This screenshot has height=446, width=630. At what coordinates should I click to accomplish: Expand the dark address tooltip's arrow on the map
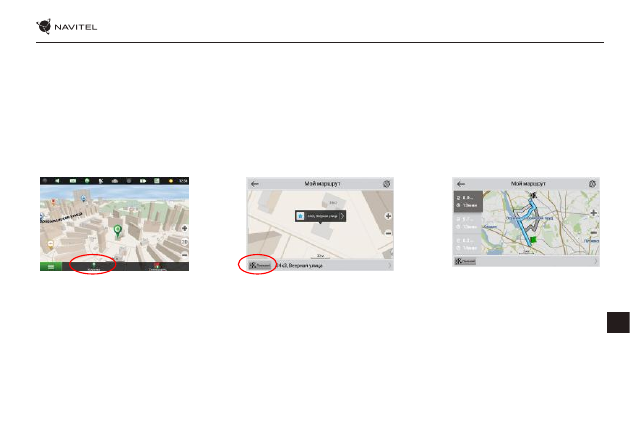(x=342, y=216)
